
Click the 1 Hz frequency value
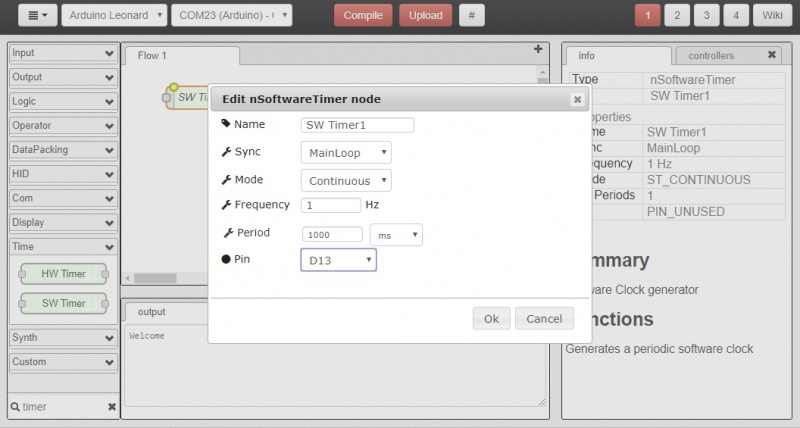659,164
